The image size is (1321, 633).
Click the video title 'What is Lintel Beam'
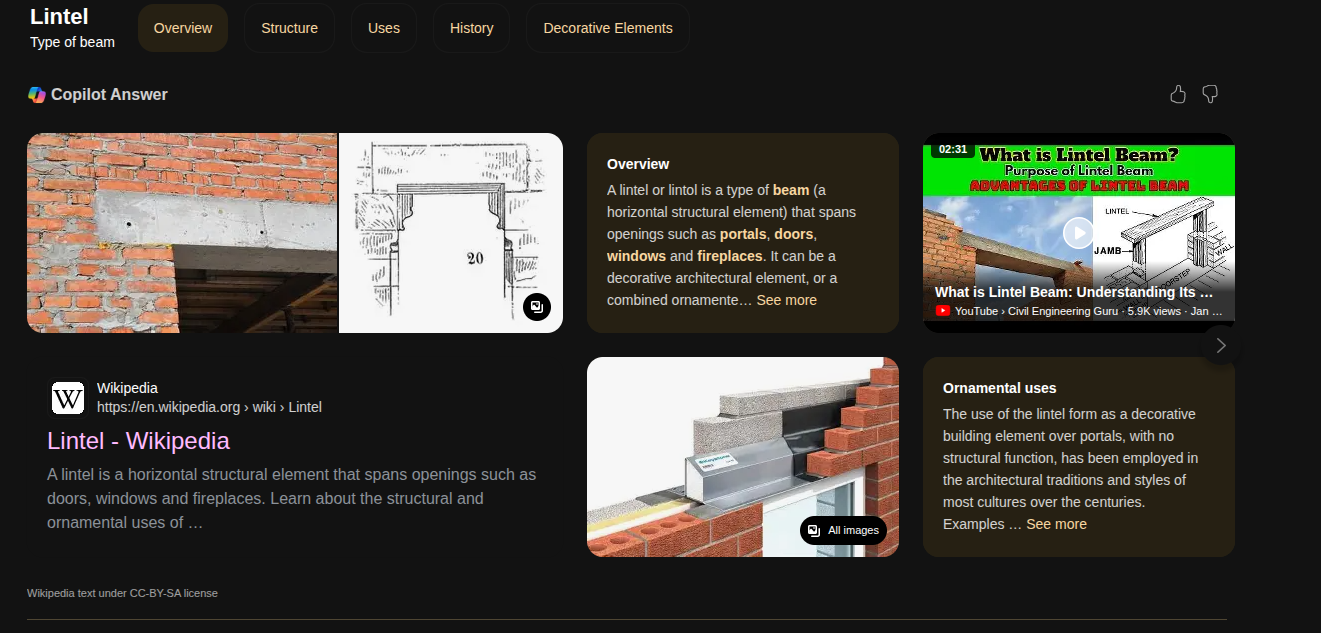point(1074,292)
